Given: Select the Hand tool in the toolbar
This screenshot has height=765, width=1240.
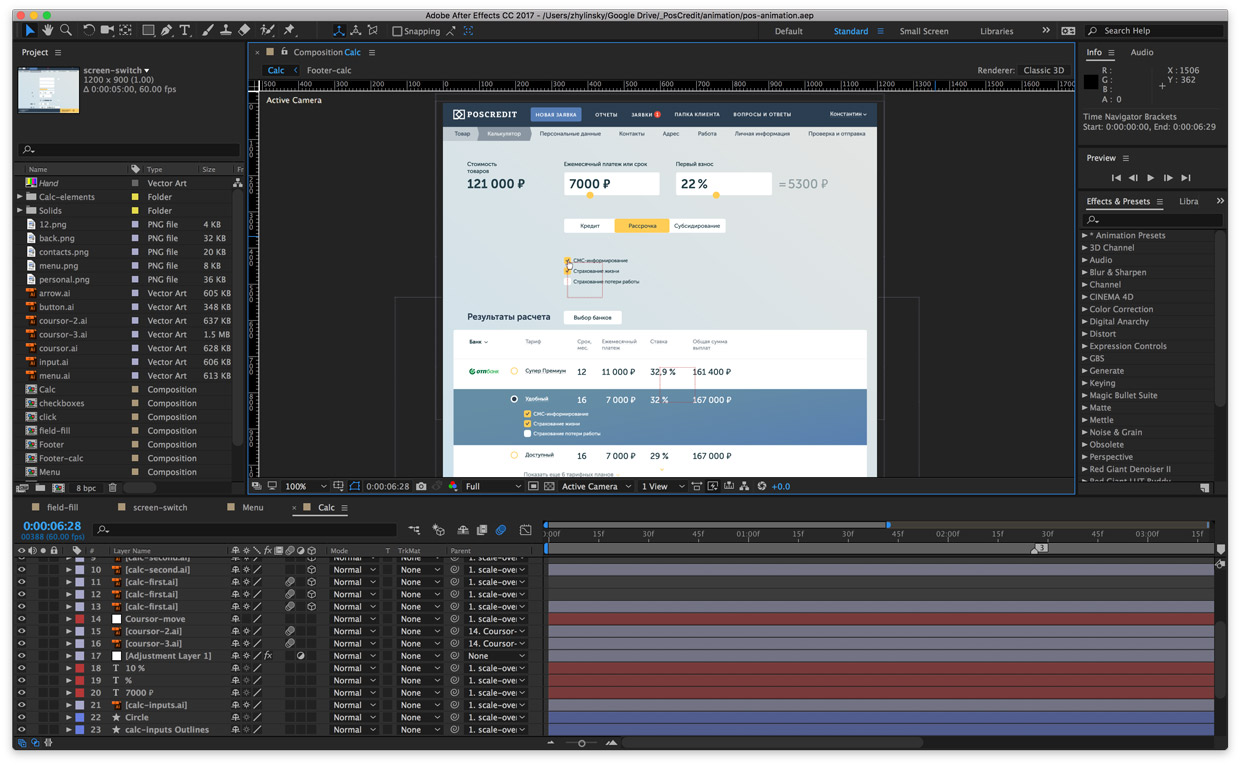Looking at the screenshot, I should (47, 31).
